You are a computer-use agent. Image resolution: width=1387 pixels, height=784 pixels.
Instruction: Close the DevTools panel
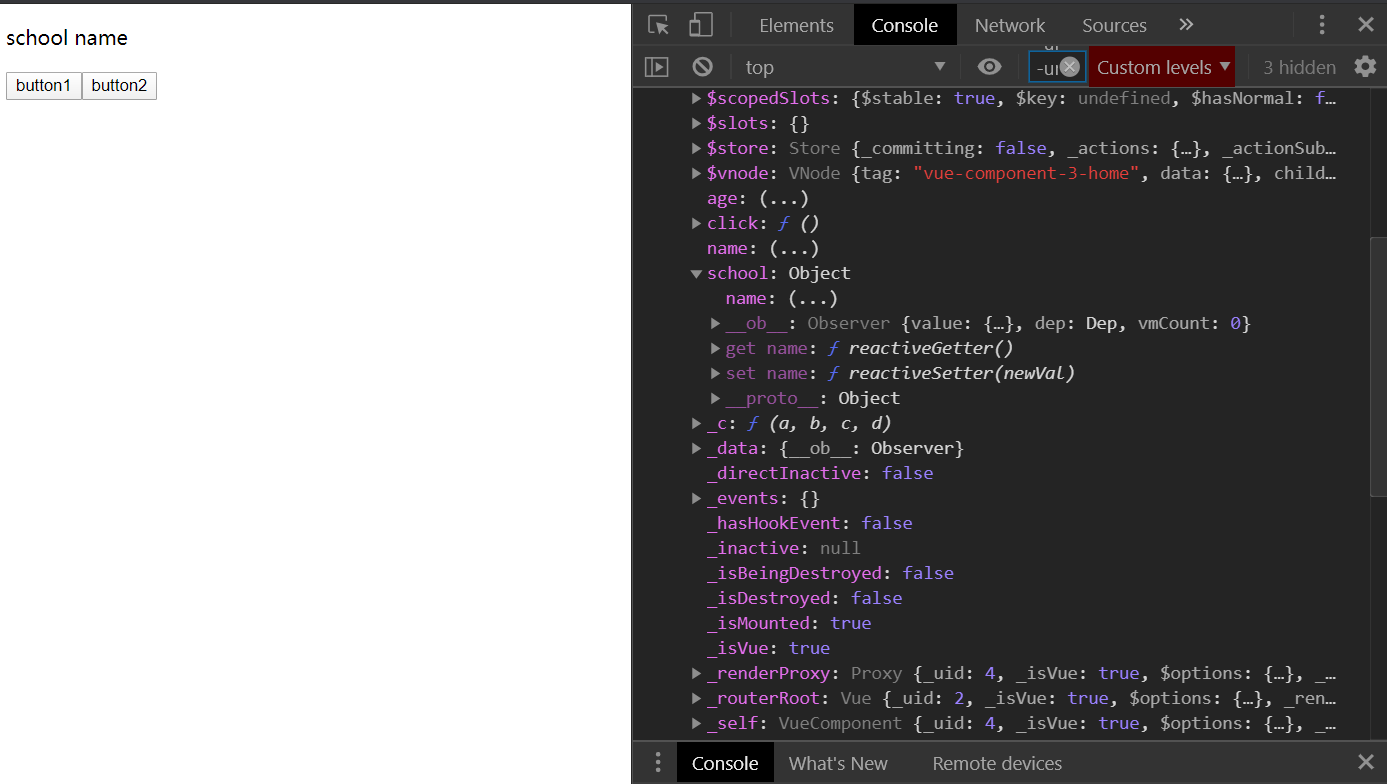tap(1366, 25)
